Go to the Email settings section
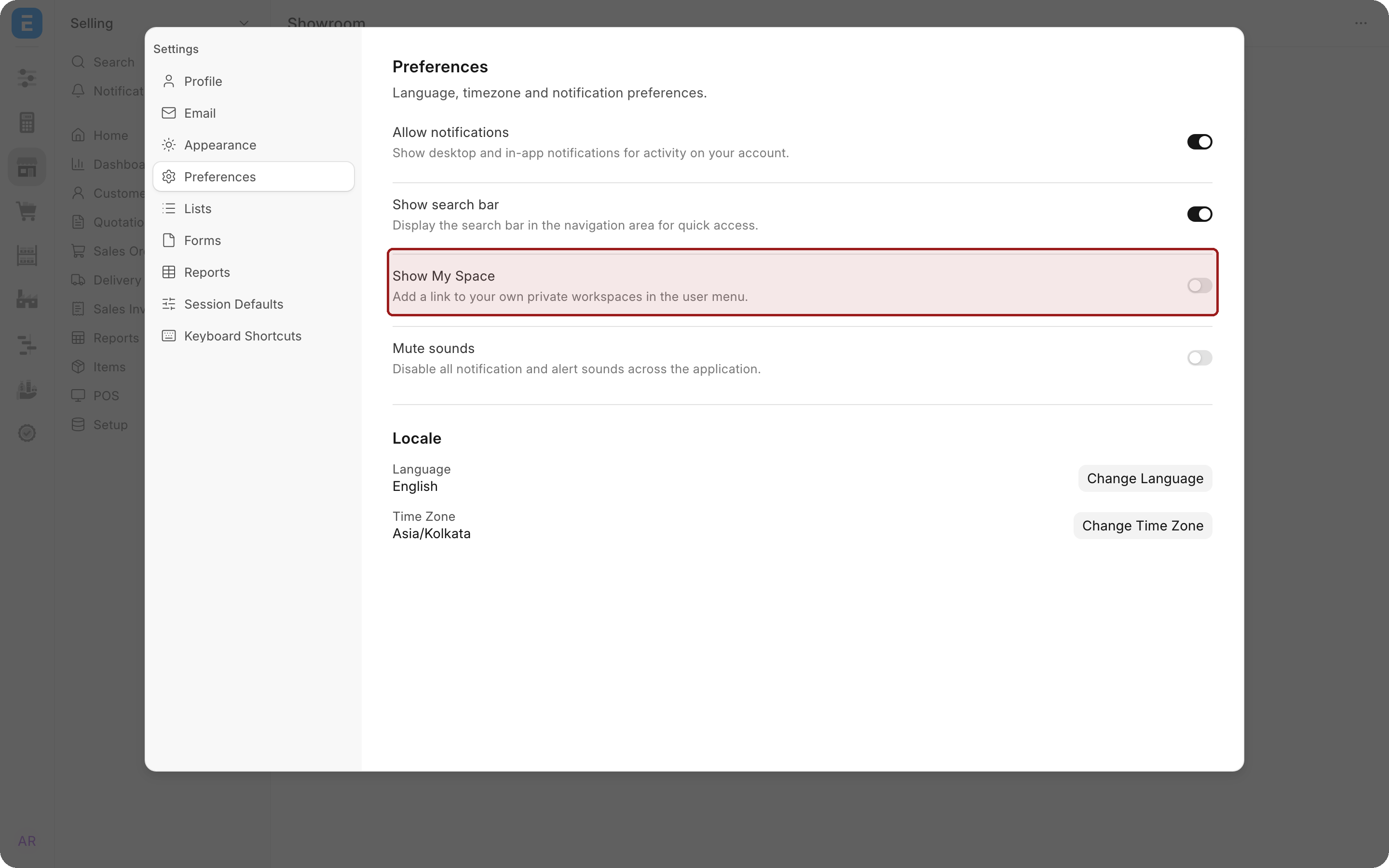Image resolution: width=1389 pixels, height=868 pixels. (253, 113)
